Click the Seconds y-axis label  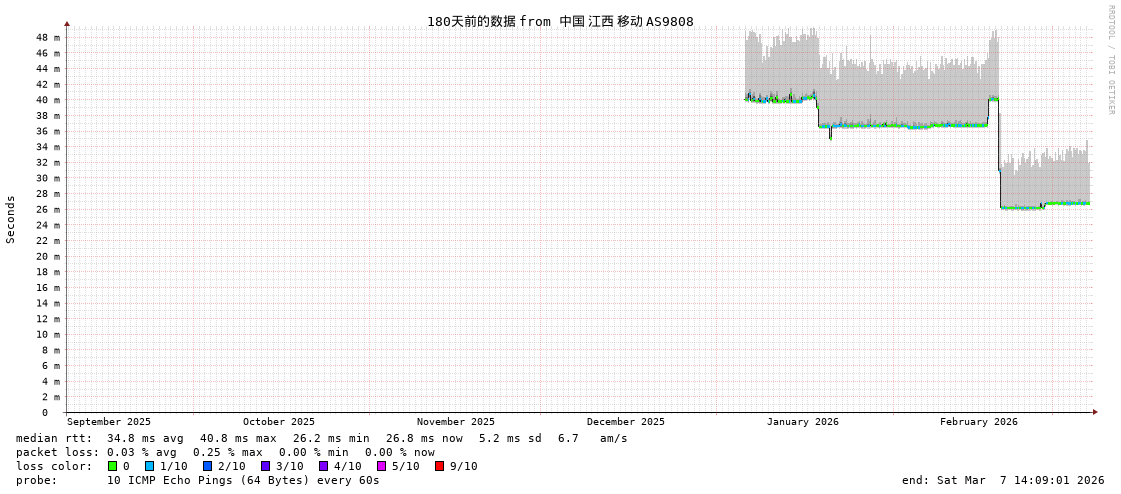(x=11, y=219)
